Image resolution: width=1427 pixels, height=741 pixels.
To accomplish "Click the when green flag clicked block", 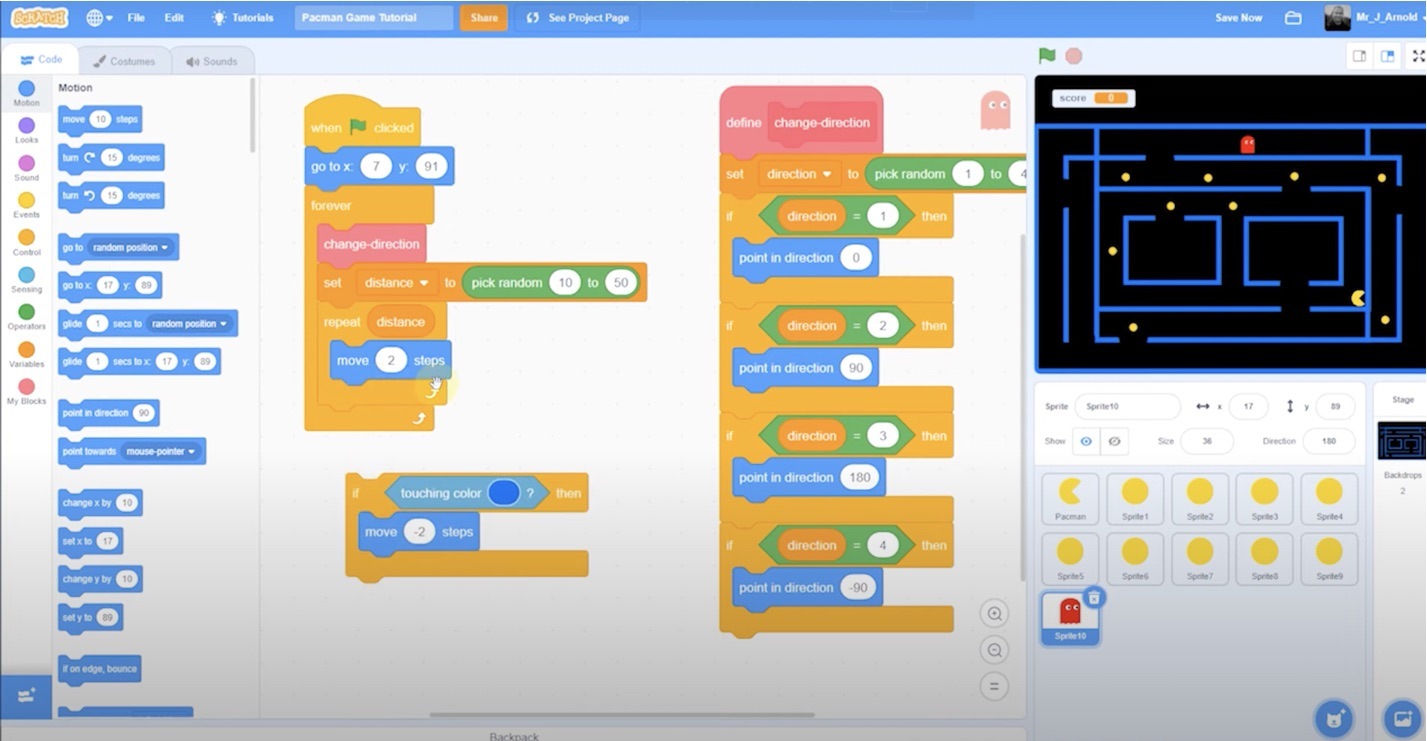I will tap(361, 123).
